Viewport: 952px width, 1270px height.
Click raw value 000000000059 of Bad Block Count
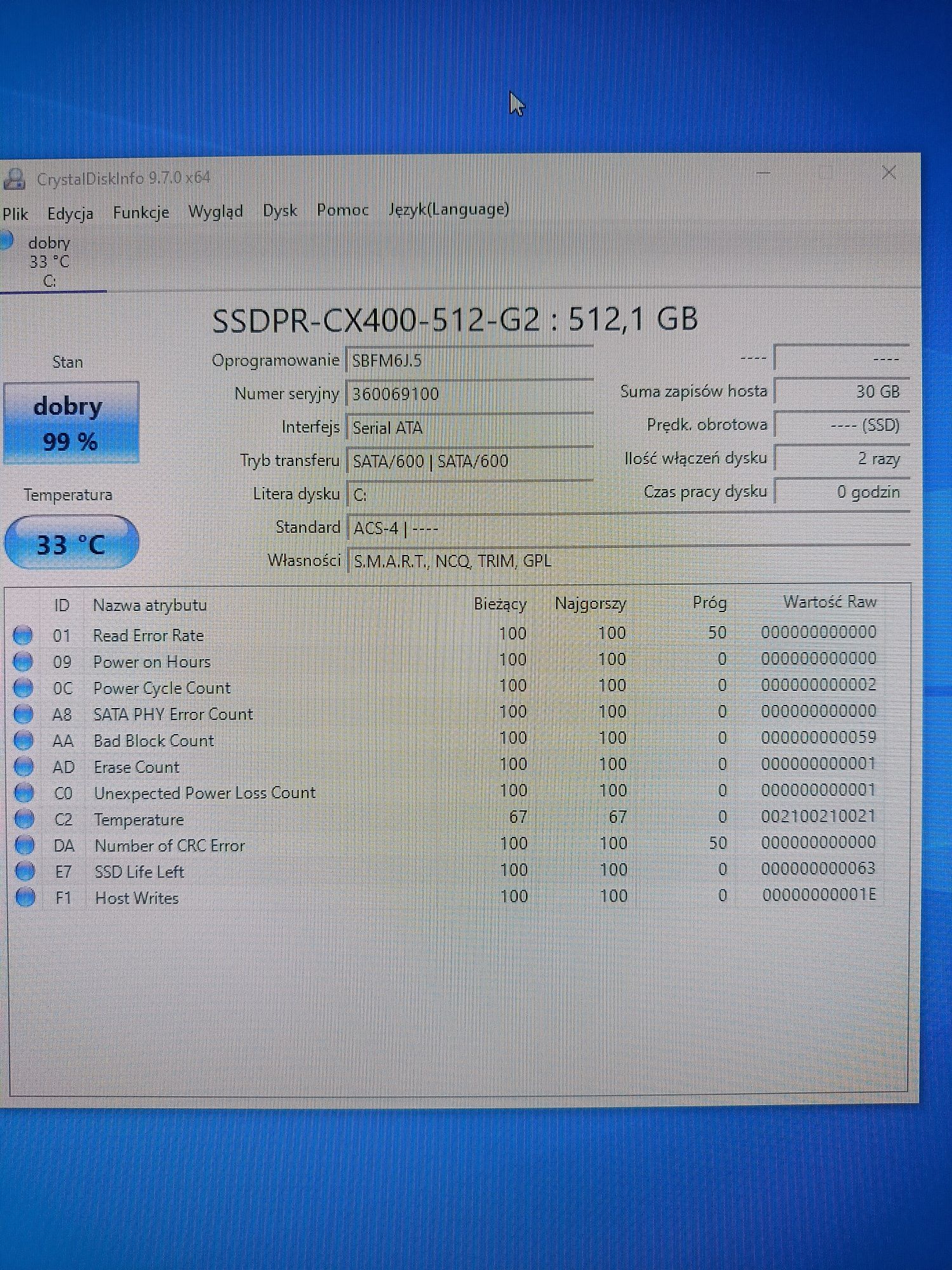819,737
